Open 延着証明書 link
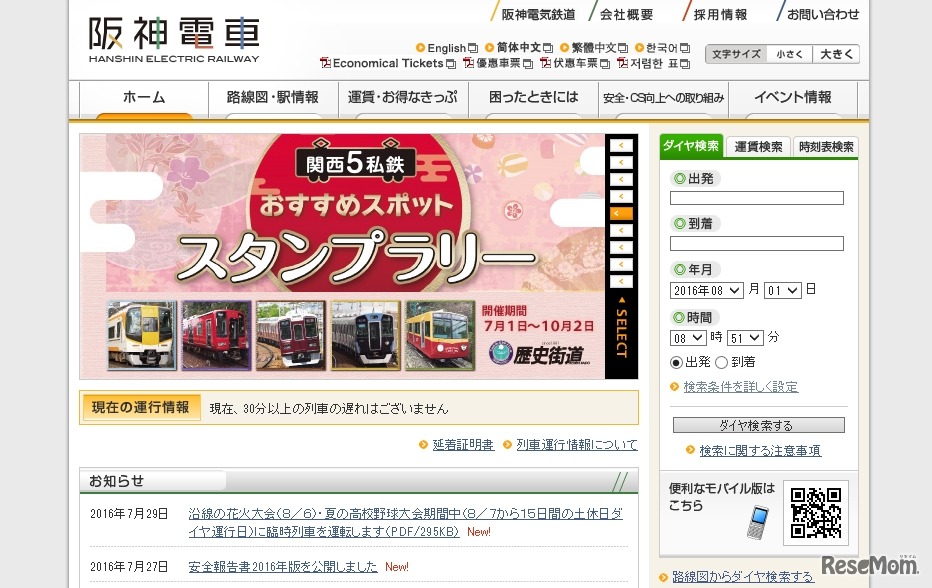Image resolution: width=932 pixels, height=588 pixels. point(463,445)
